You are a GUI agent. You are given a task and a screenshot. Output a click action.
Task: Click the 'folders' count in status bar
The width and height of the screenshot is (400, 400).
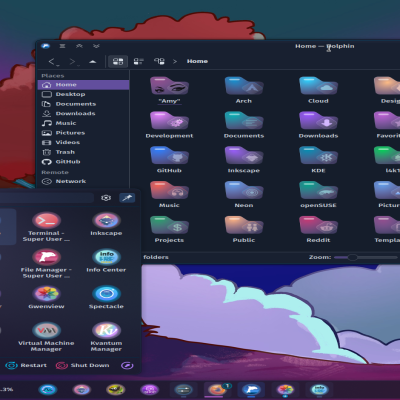(x=156, y=257)
